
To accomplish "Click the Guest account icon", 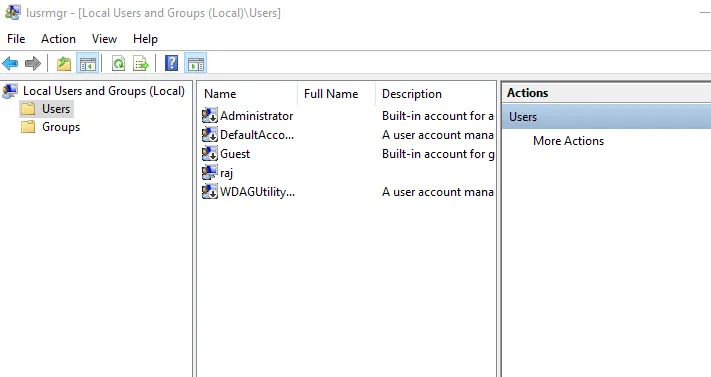I will click(209, 154).
